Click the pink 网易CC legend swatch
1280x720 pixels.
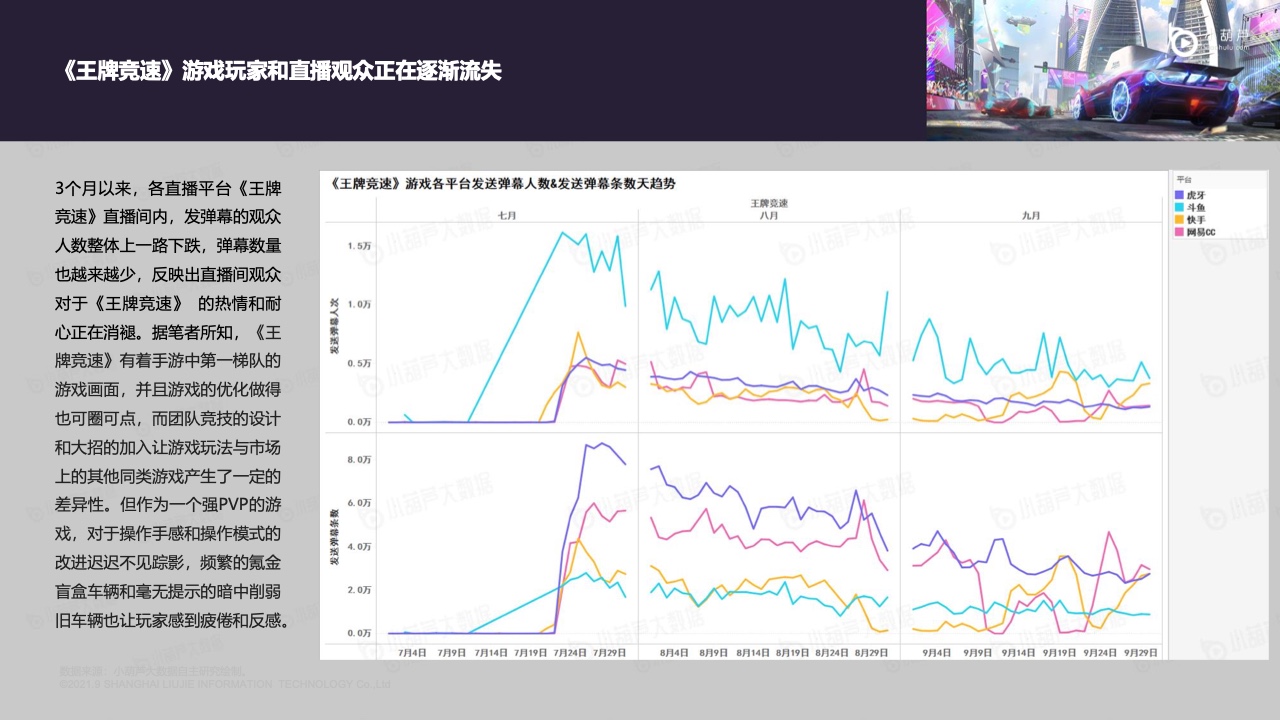coord(1179,232)
